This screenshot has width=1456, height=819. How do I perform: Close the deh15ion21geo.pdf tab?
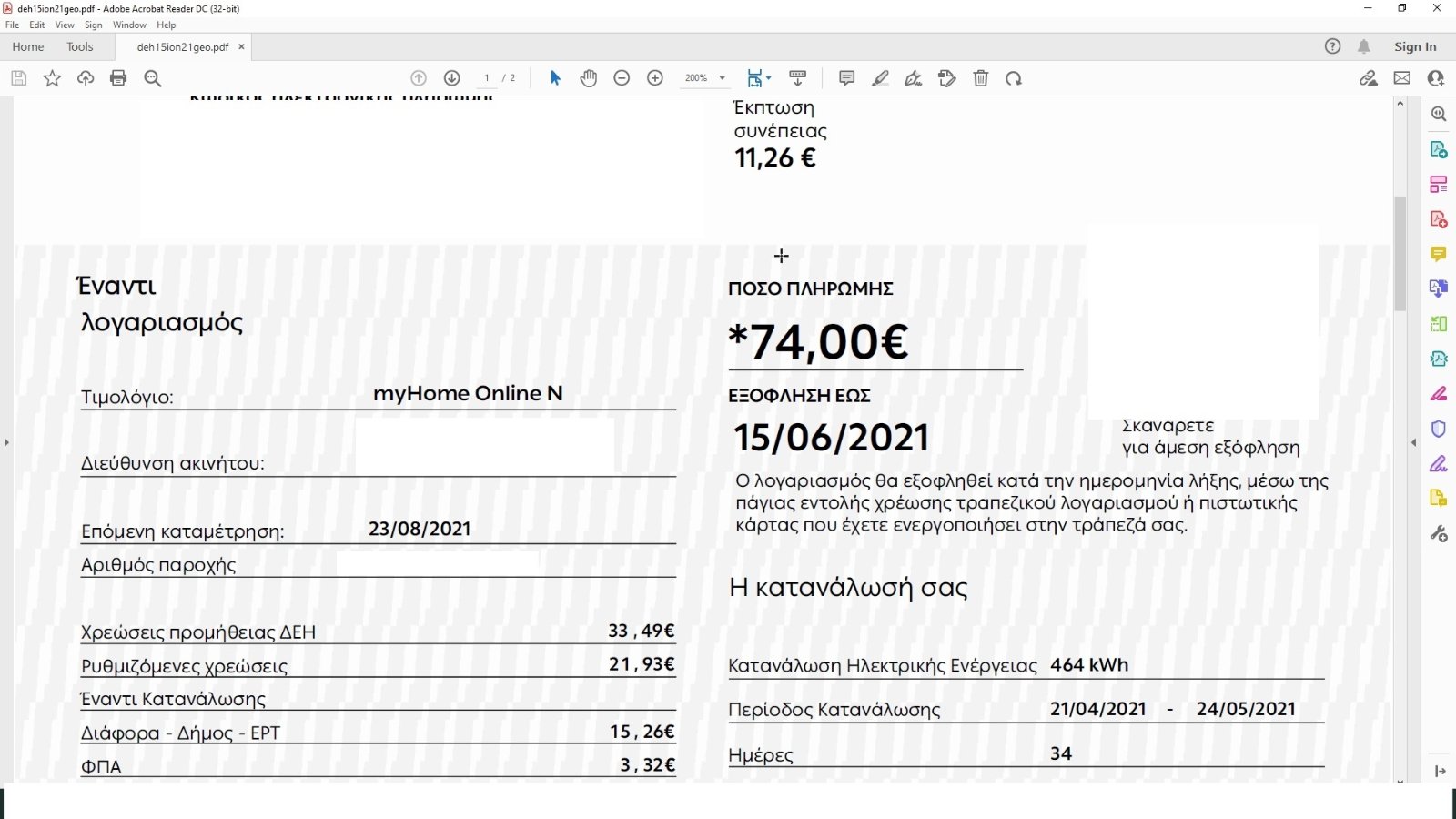[x=241, y=46]
